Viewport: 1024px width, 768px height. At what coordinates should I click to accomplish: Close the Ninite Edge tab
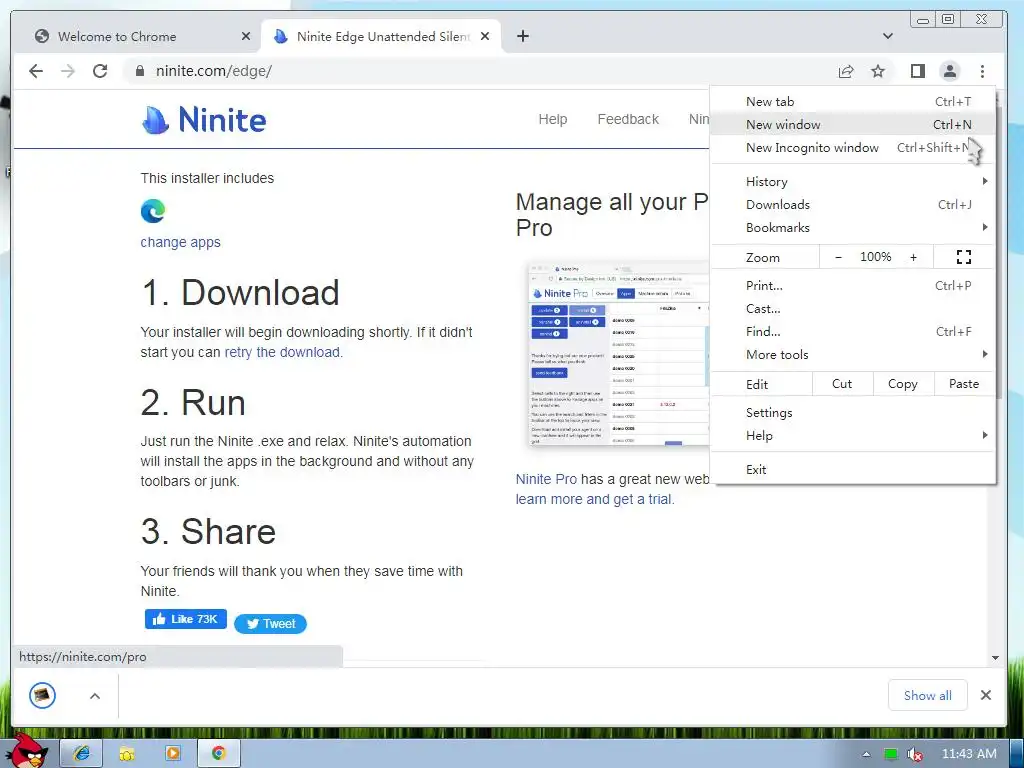tap(485, 37)
